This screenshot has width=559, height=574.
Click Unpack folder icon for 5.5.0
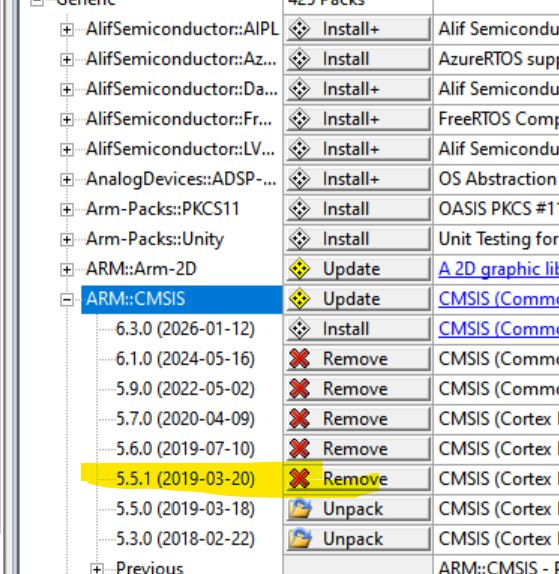pyautogui.click(x=299, y=509)
